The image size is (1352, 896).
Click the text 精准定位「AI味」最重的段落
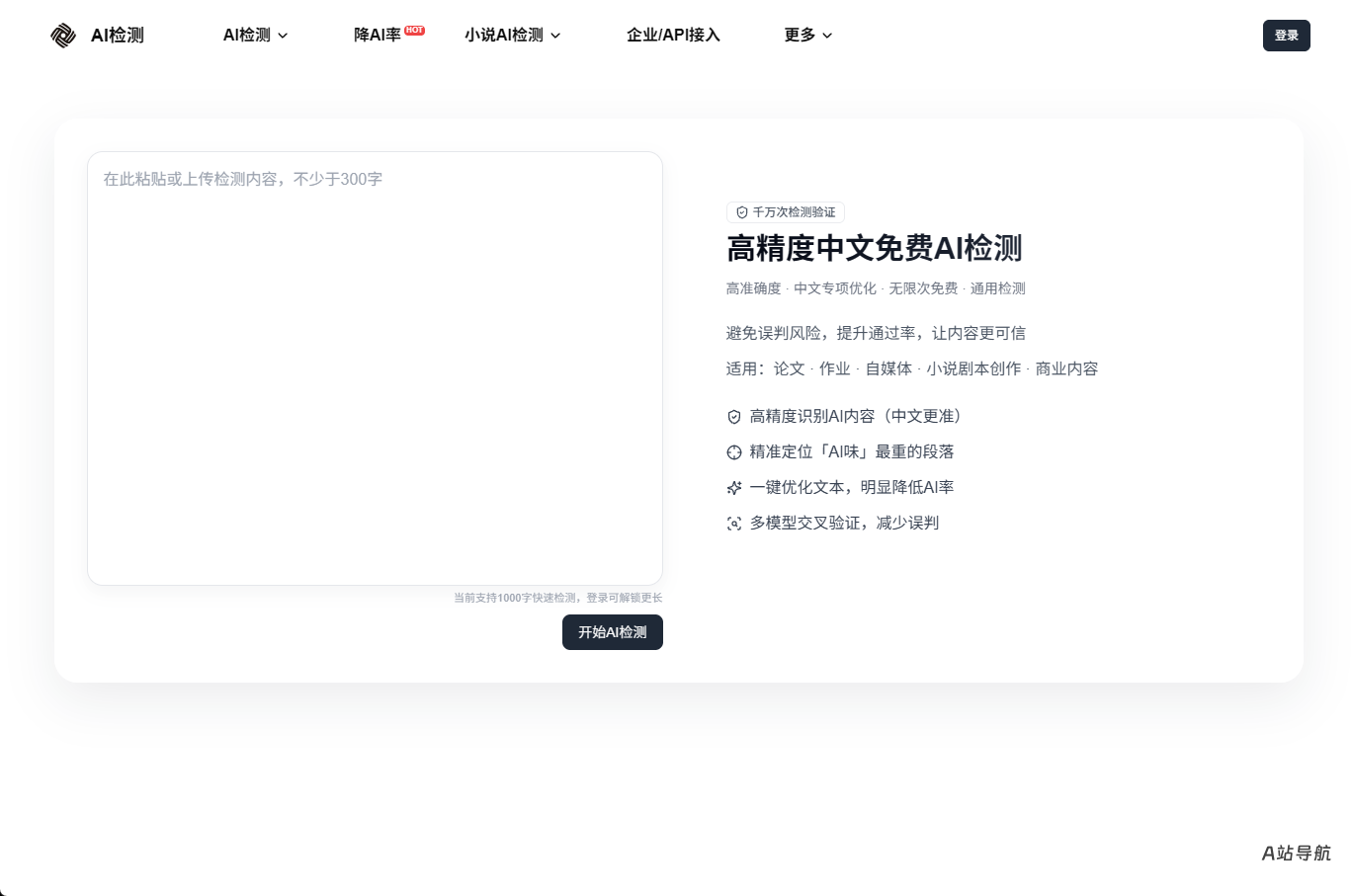click(852, 452)
